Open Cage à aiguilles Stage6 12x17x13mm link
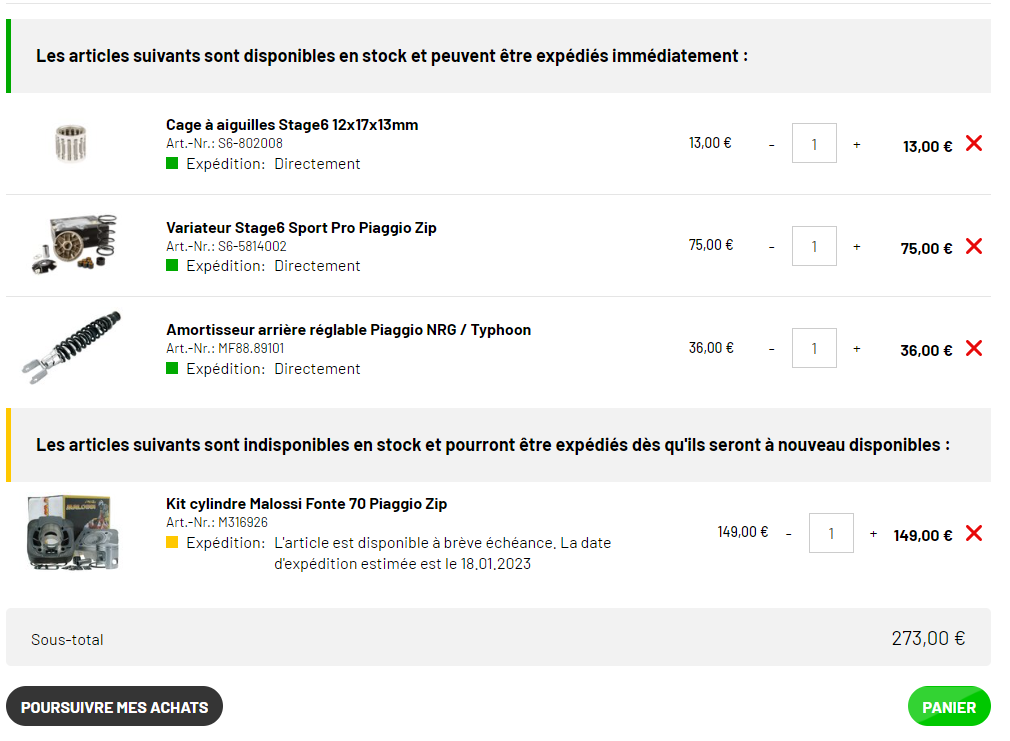Image resolution: width=1010 pixels, height=741 pixels. click(x=292, y=125)
